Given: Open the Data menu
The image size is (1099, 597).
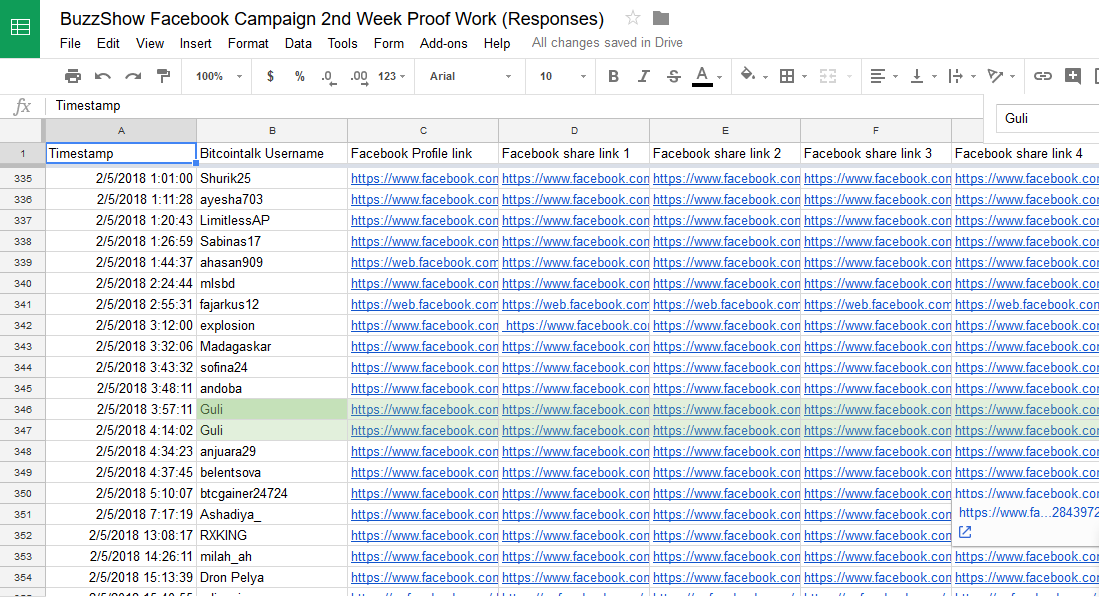Looking at the screenshot, I should tap(298, 43).
